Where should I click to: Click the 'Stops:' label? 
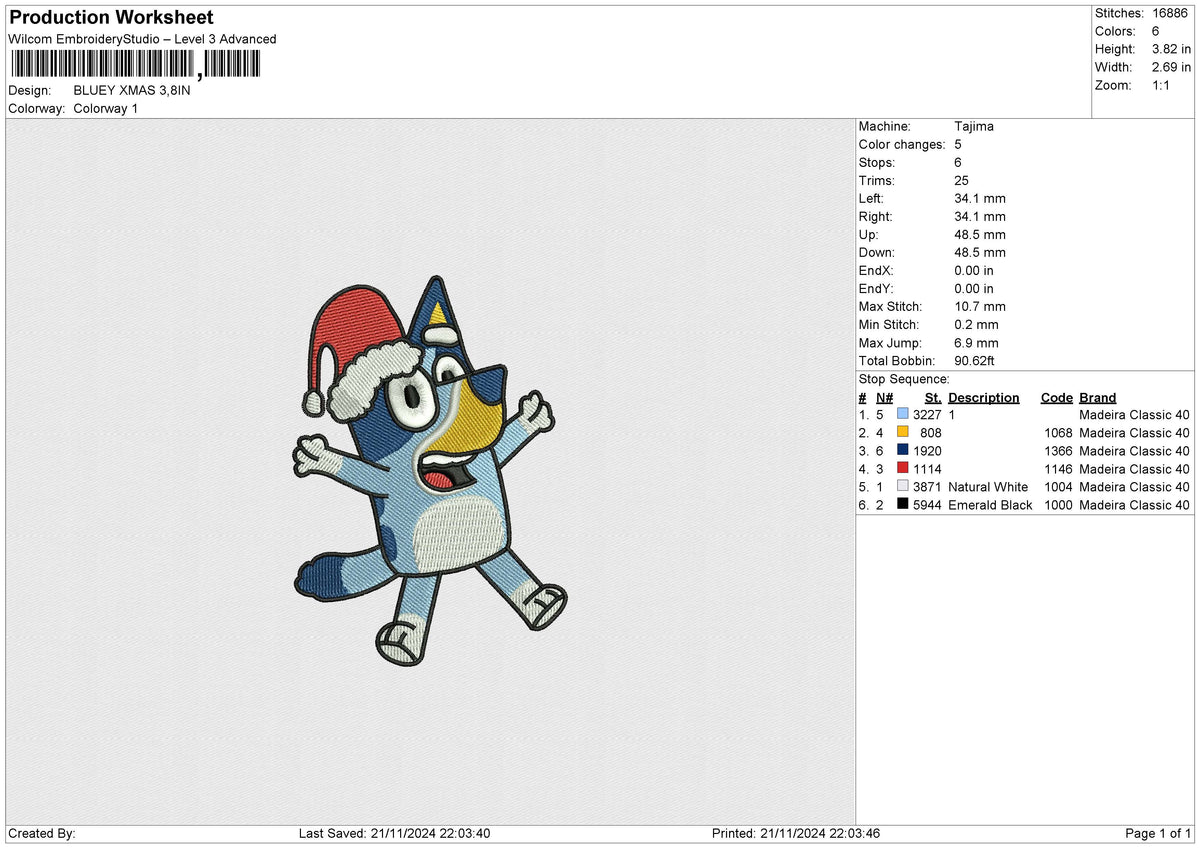(x=877, y=162)
